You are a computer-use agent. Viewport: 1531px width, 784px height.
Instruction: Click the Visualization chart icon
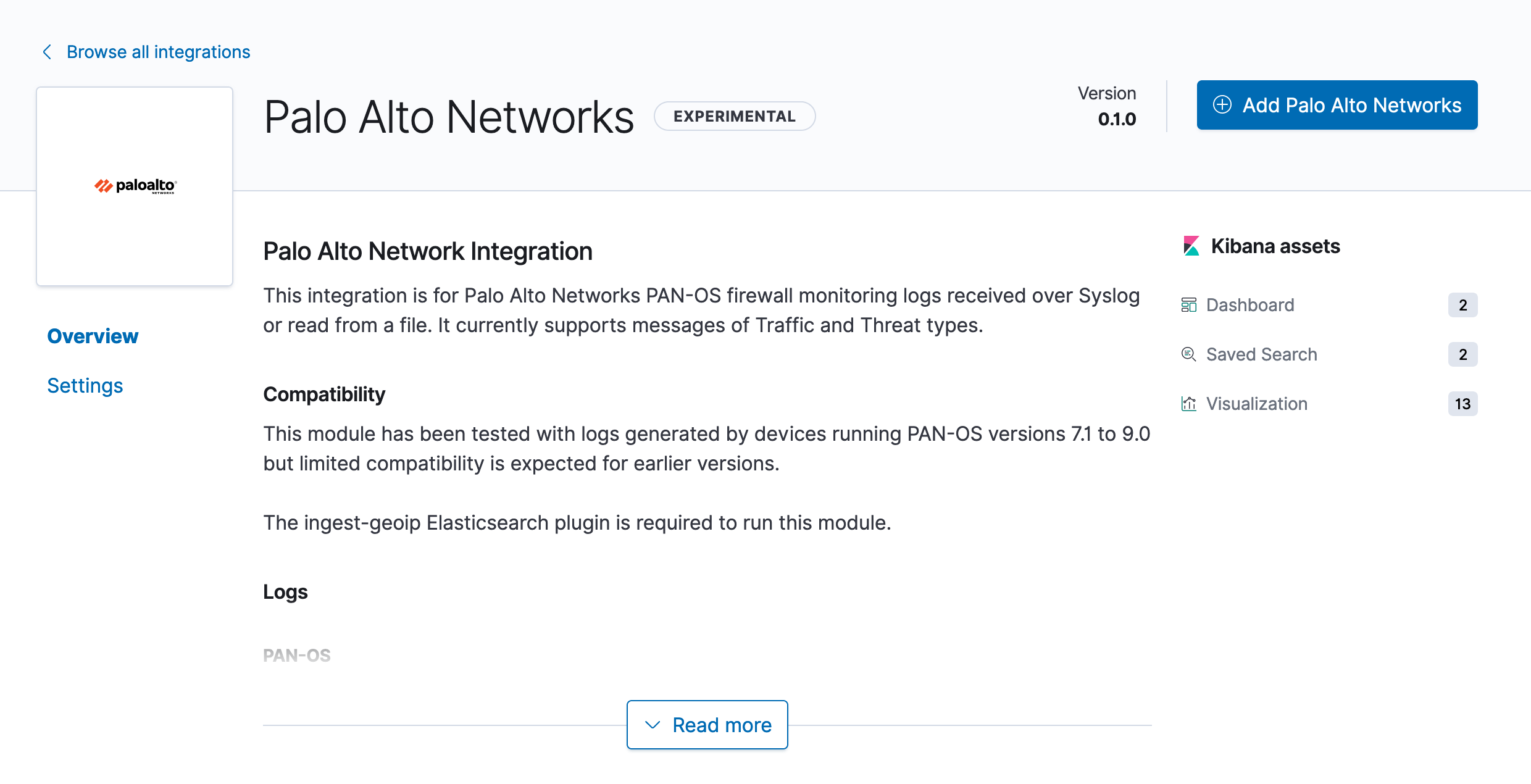pyautogui.click(x=1188, y=404)
